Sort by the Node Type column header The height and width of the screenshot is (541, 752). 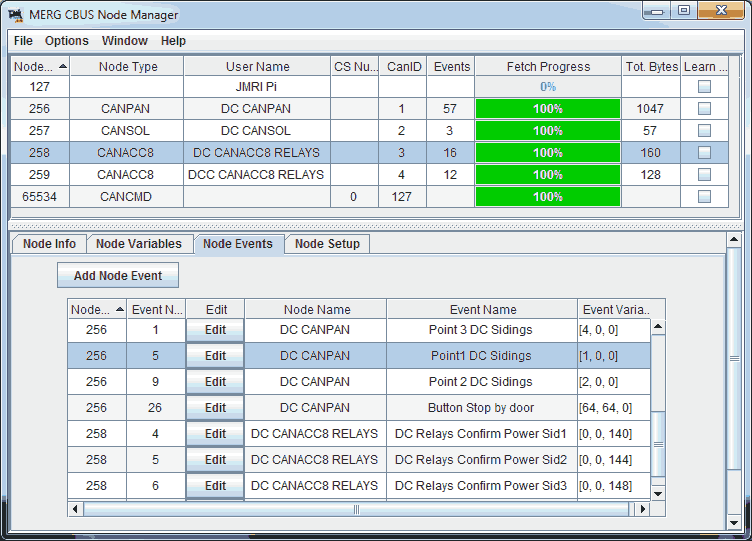[127, 67]
